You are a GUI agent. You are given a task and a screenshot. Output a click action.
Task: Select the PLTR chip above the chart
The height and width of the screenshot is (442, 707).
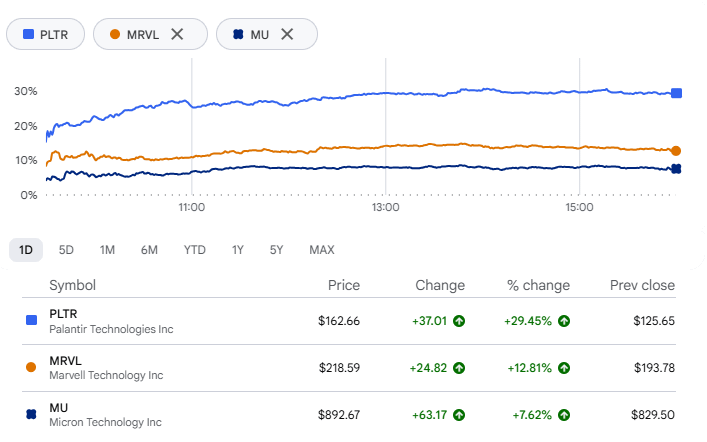[45, 34]
